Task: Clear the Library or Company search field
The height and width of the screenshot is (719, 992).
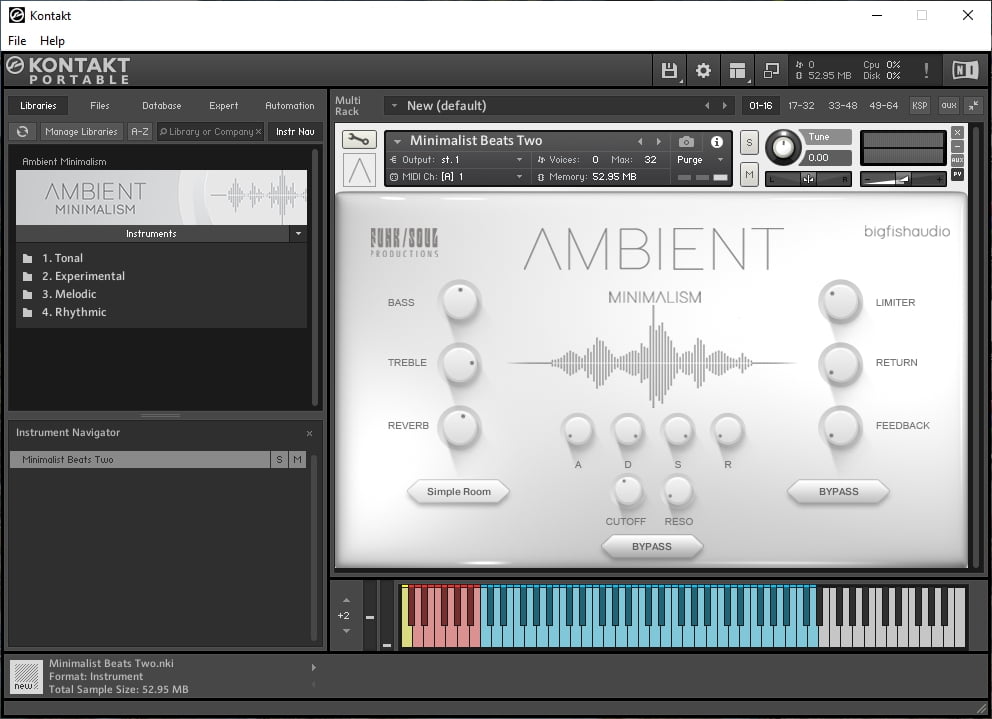Action: [258, 132]
